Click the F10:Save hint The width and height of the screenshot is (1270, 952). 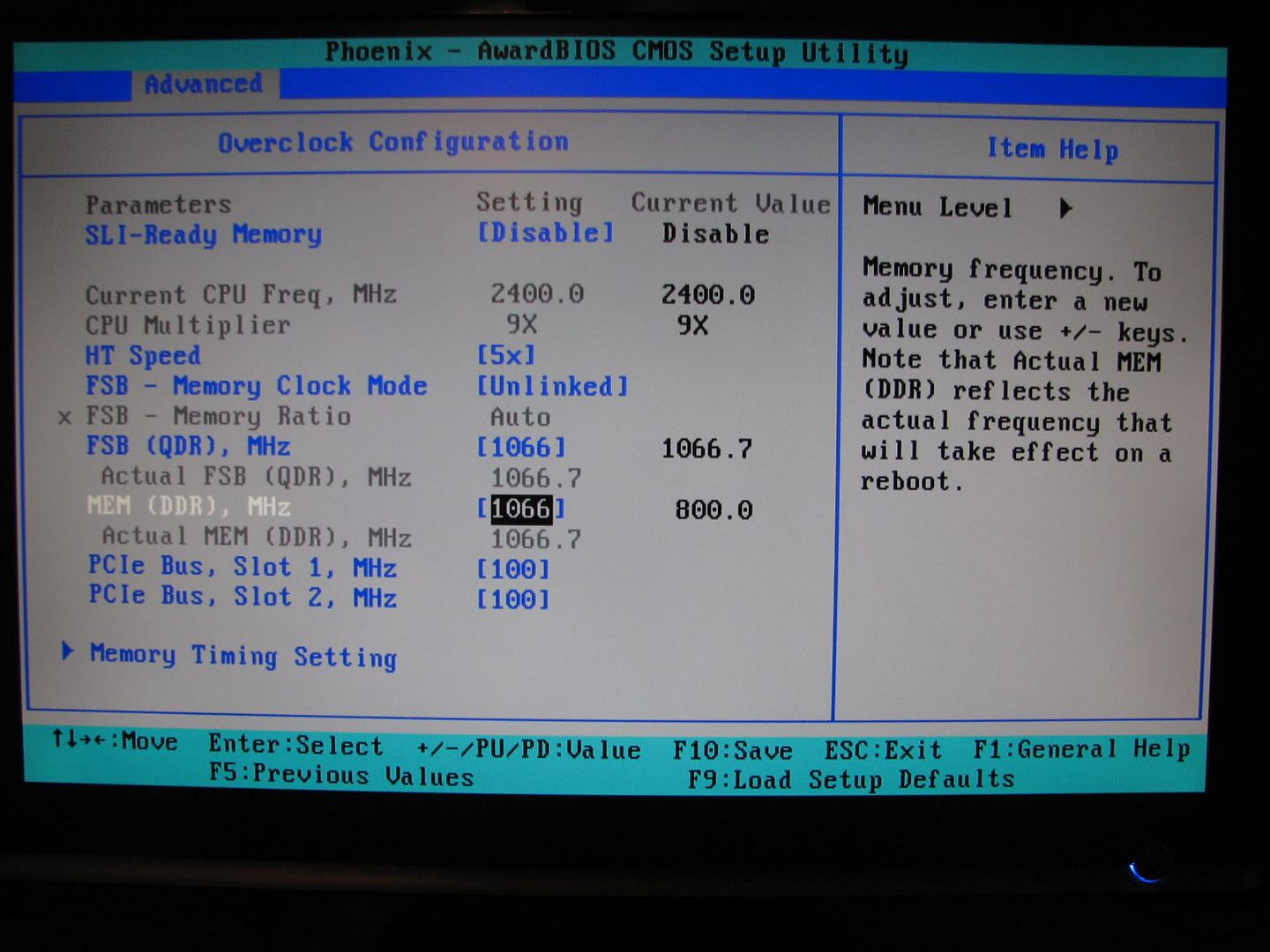pos(732,750)
